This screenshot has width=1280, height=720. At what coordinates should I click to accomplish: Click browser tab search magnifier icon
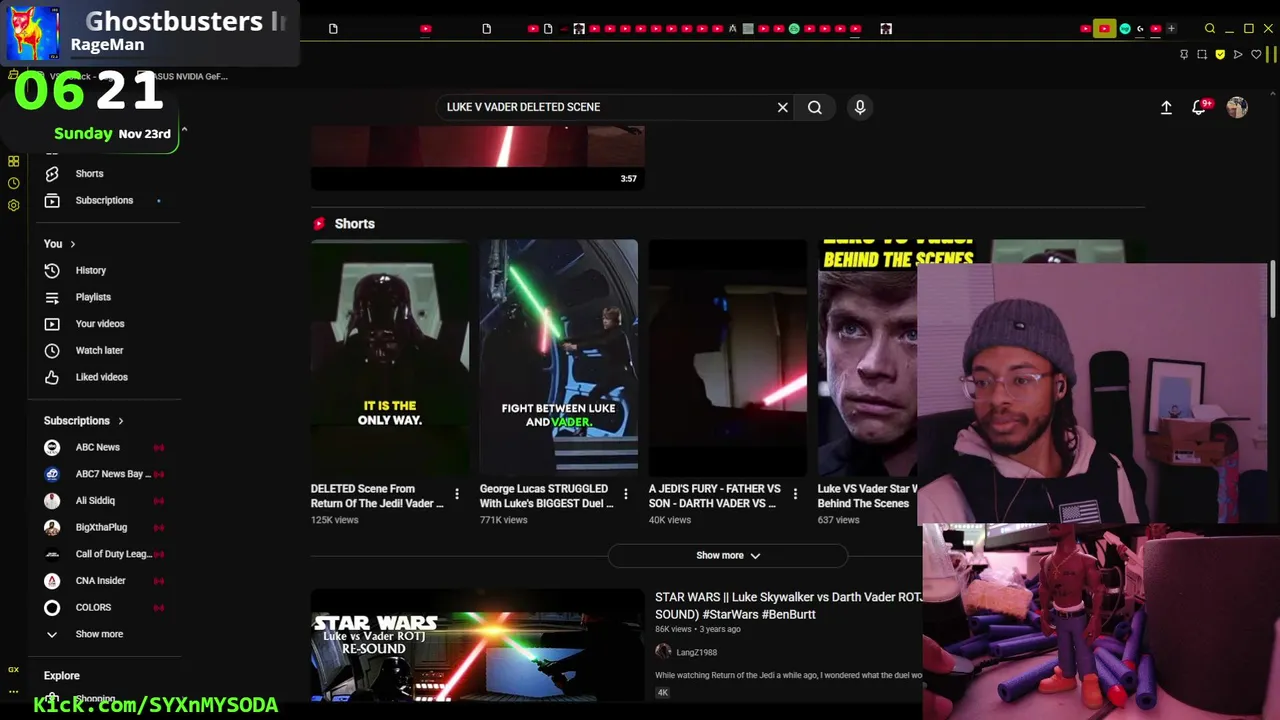coord(1210,28)
